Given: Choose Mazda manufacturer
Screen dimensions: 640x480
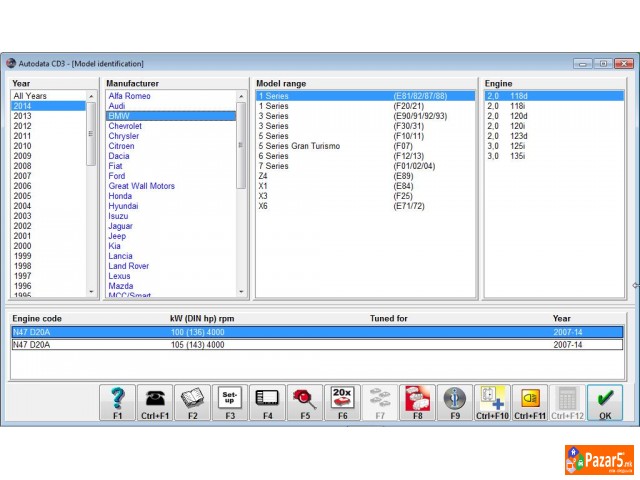Looking at the screenshot, I should tap(171, 286).
